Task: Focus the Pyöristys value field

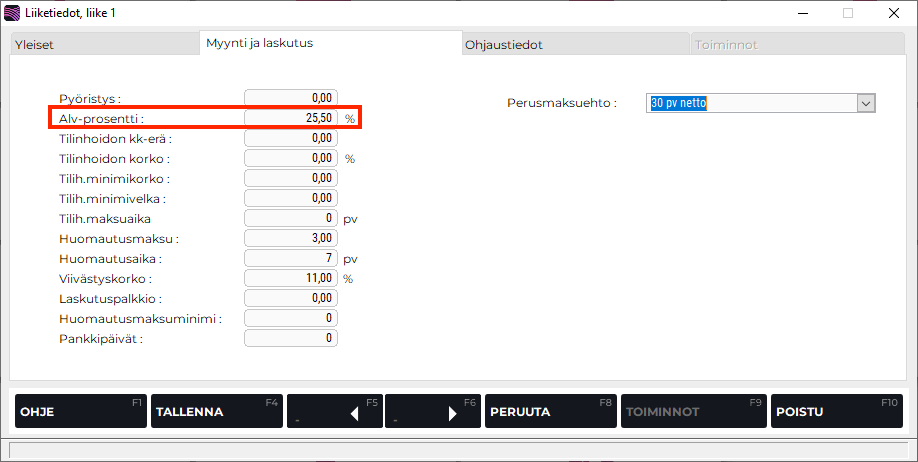Action: pos(291,98)
